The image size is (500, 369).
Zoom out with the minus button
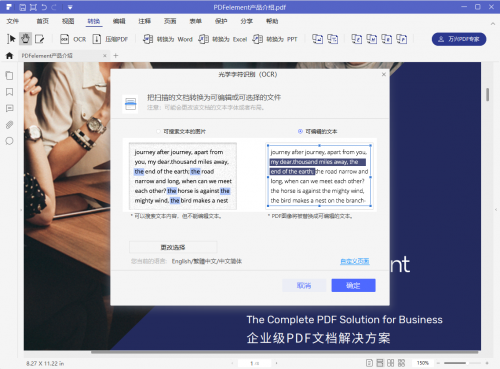(439, 363)
